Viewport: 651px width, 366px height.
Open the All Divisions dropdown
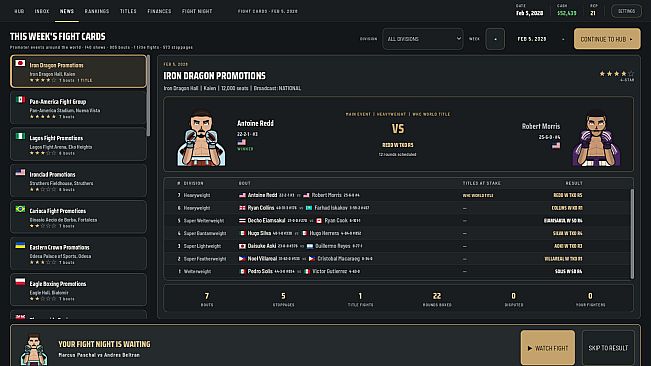[x=423, y=39]
